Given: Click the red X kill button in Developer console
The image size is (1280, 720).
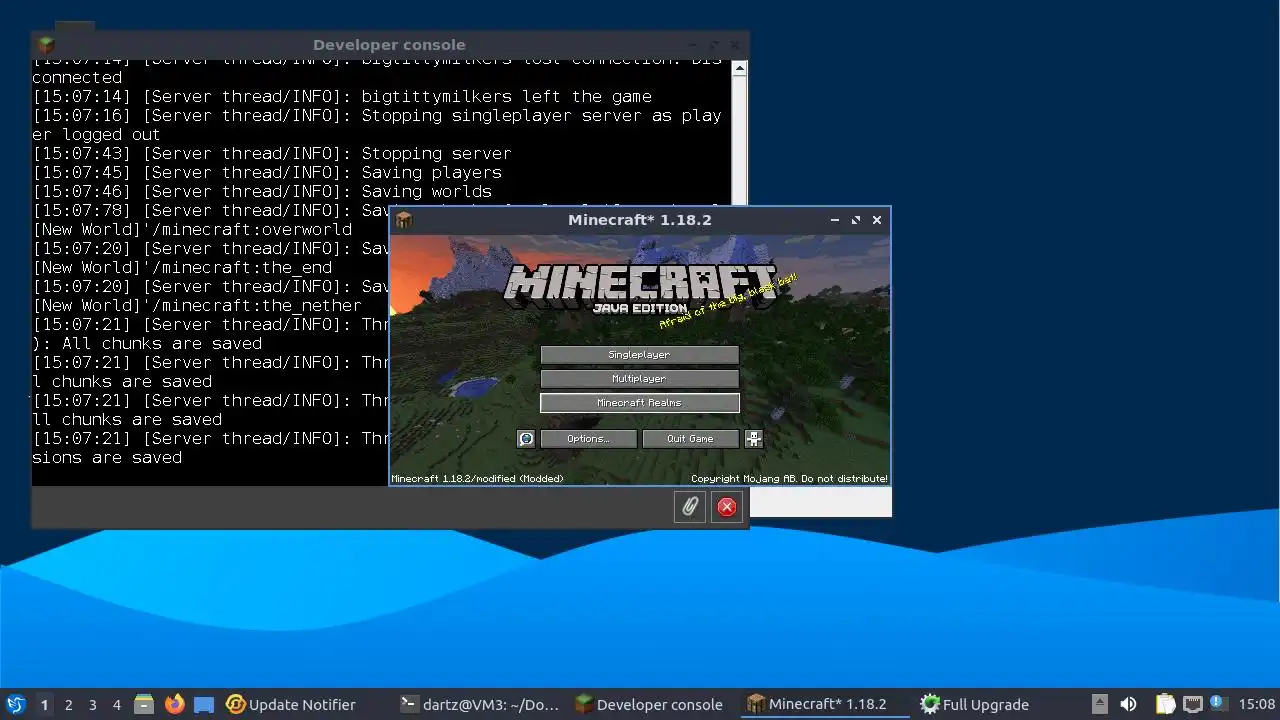Looking at the screenshot, I should point(727,507).
